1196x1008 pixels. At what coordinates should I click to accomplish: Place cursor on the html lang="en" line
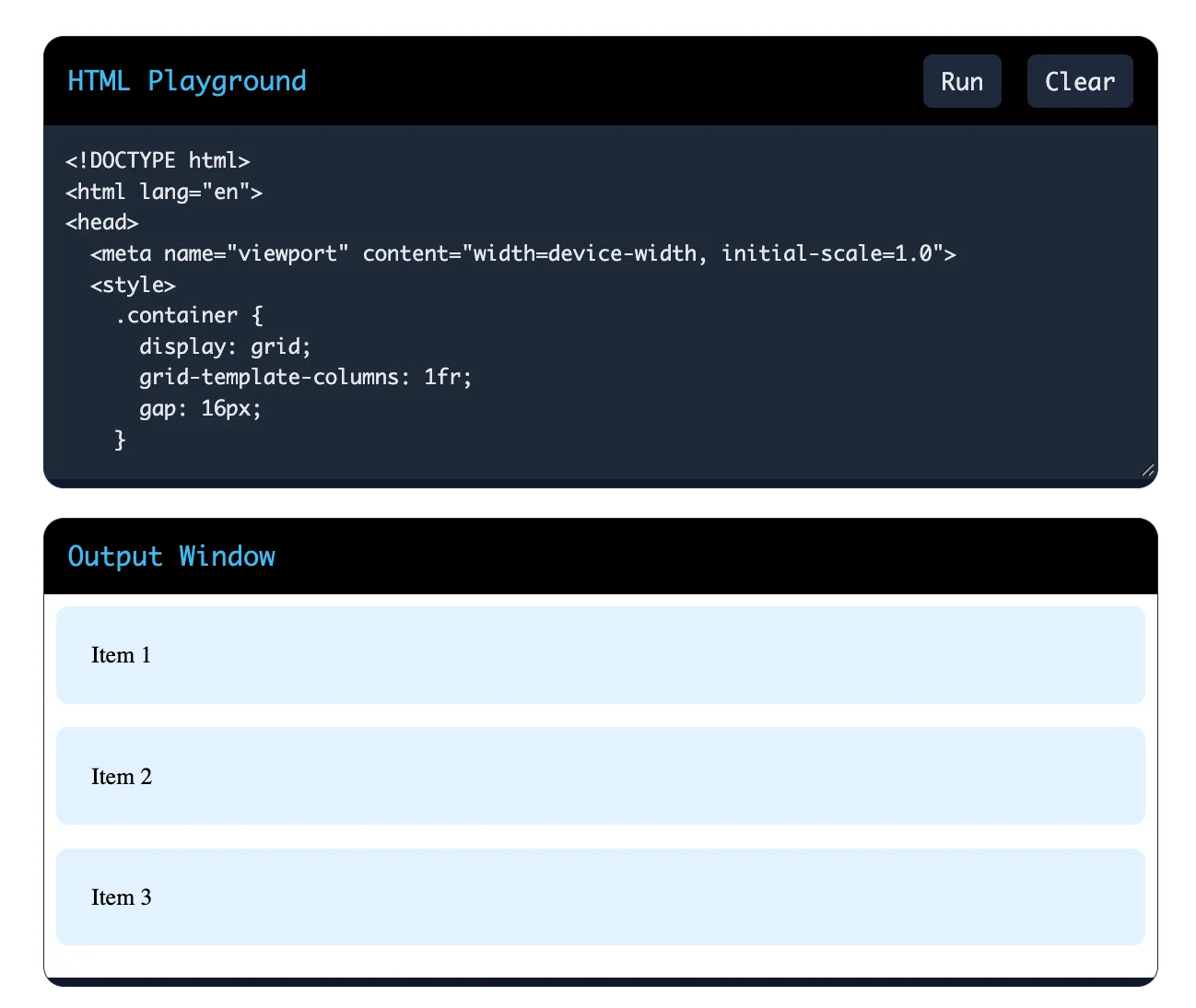pyautogui.click(x=164, y=192)
